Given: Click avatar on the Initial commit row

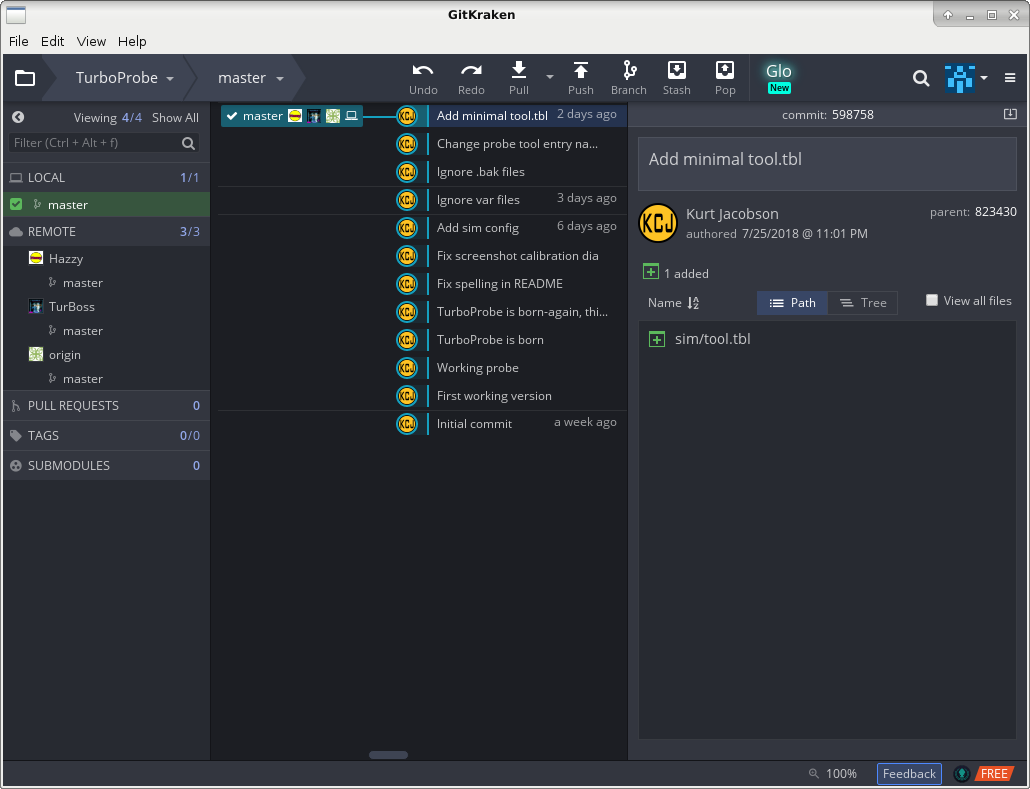Looking at the screenshot, I should 407,424.
